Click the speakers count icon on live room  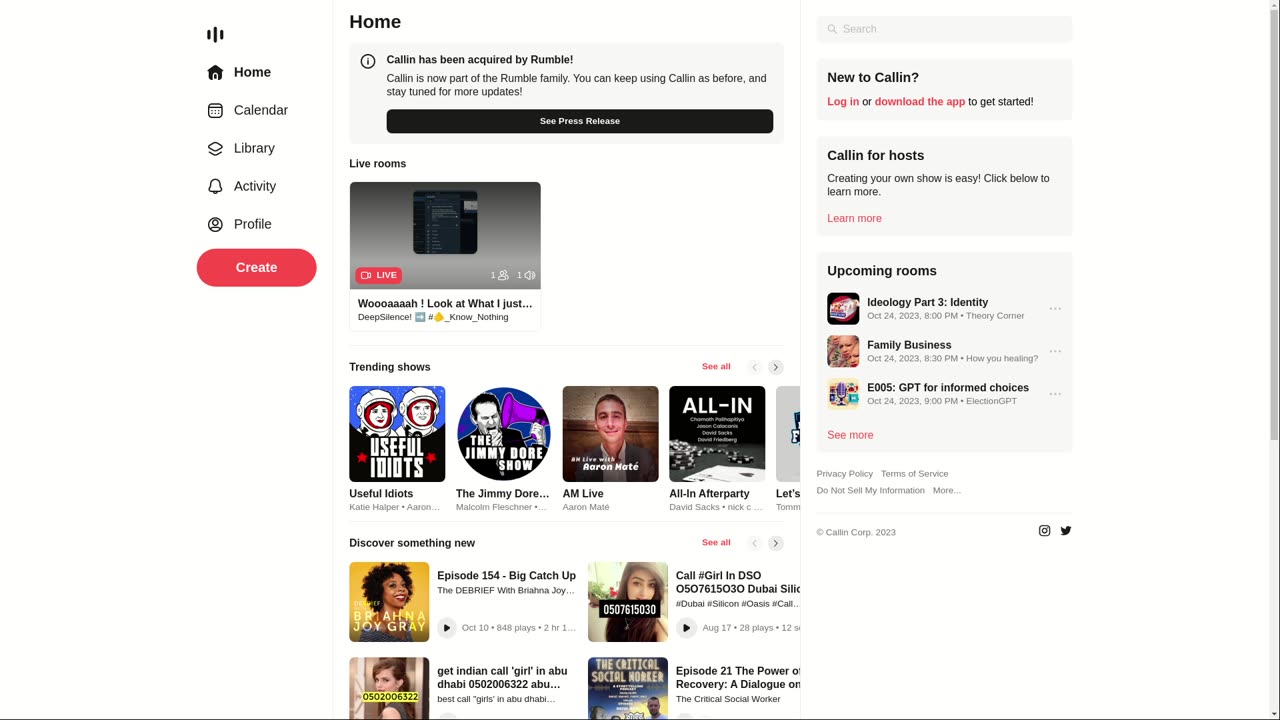pyautogui.click(x=530, y=275)
